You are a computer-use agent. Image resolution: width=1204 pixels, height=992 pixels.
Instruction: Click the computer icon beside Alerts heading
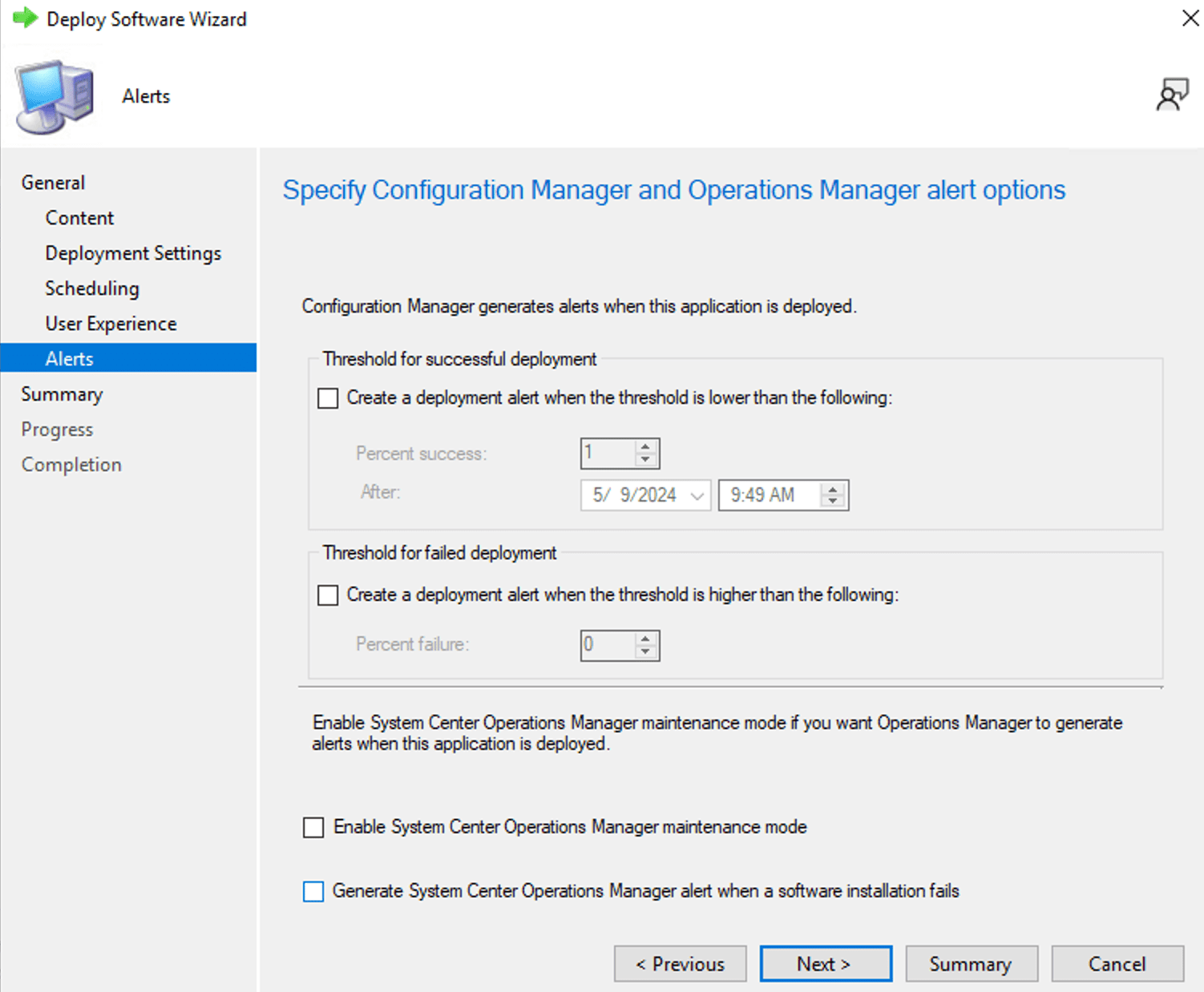[53, 95]
